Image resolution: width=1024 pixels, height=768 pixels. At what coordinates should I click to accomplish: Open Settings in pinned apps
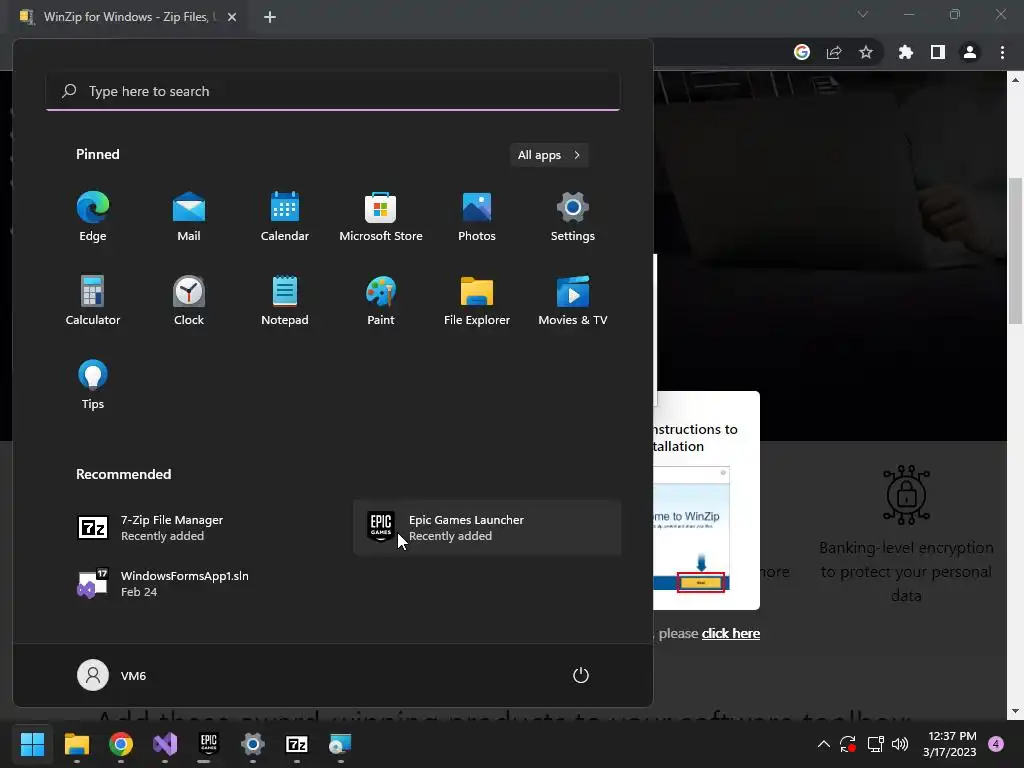tap(573, 217)
